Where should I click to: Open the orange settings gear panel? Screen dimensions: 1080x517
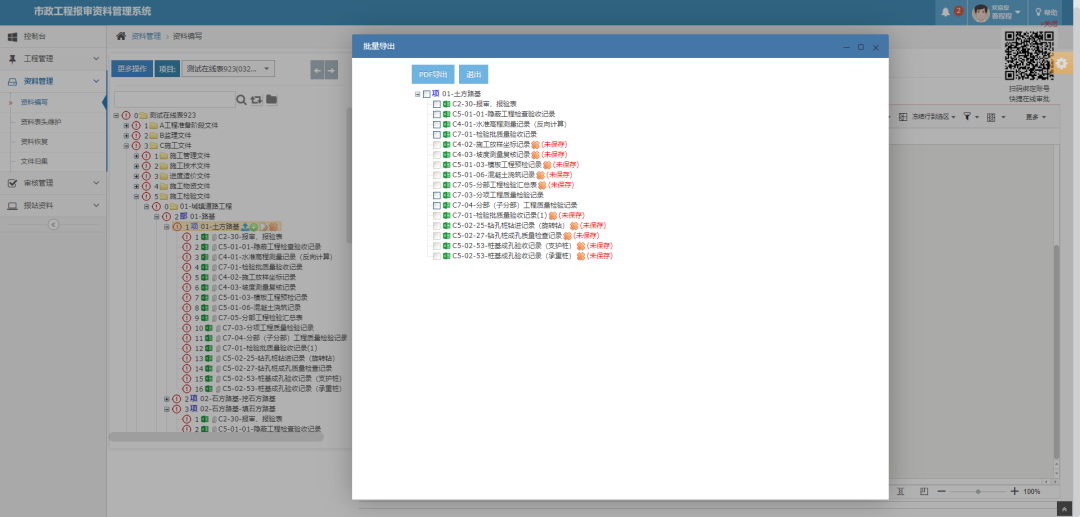coord(1061,64)
